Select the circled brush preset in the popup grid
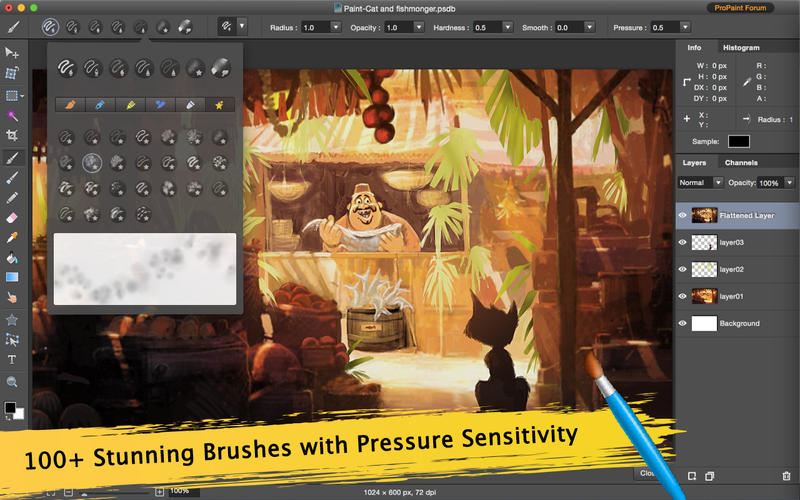 (x=92, y=163)
